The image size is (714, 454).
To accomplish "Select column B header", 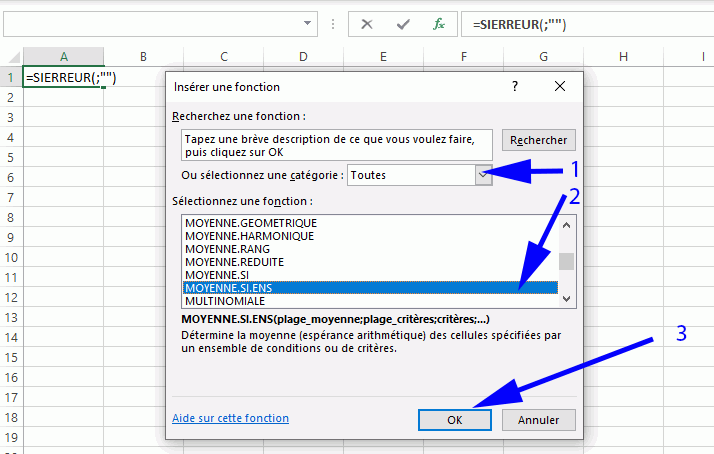I will click(143, 57).
